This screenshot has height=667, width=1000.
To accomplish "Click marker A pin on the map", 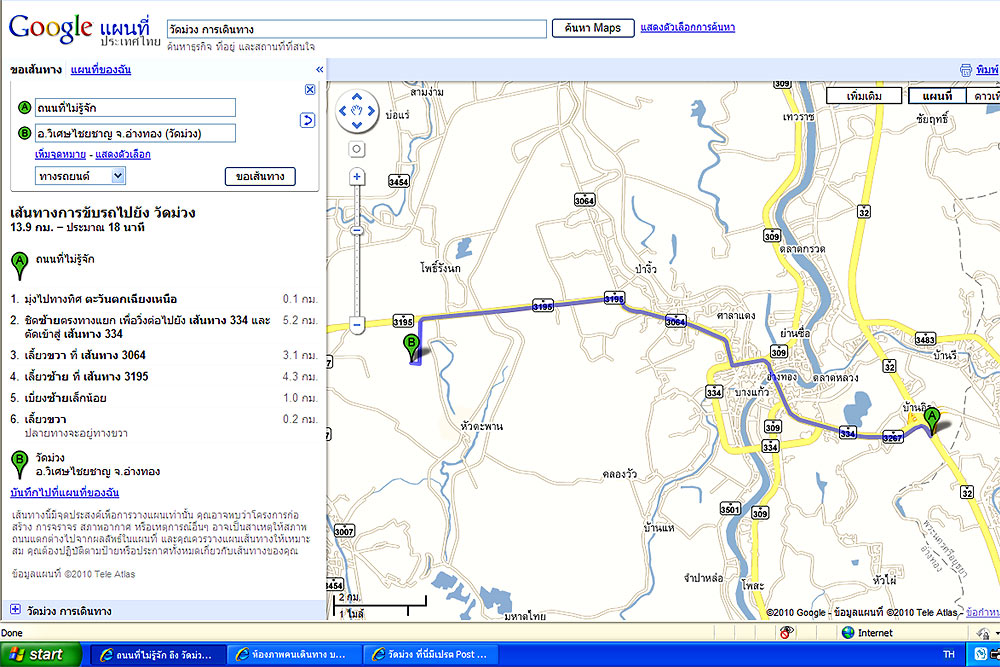I will coord(932,421).
